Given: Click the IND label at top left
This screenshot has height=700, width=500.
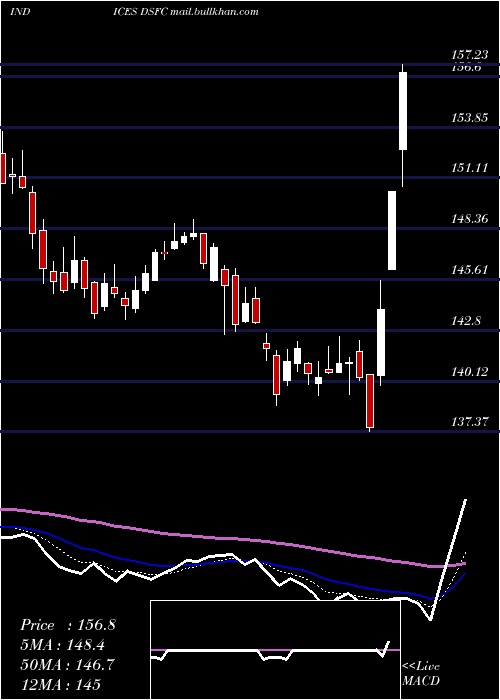Looking at the screenshot, I should (x=20, y=12).
